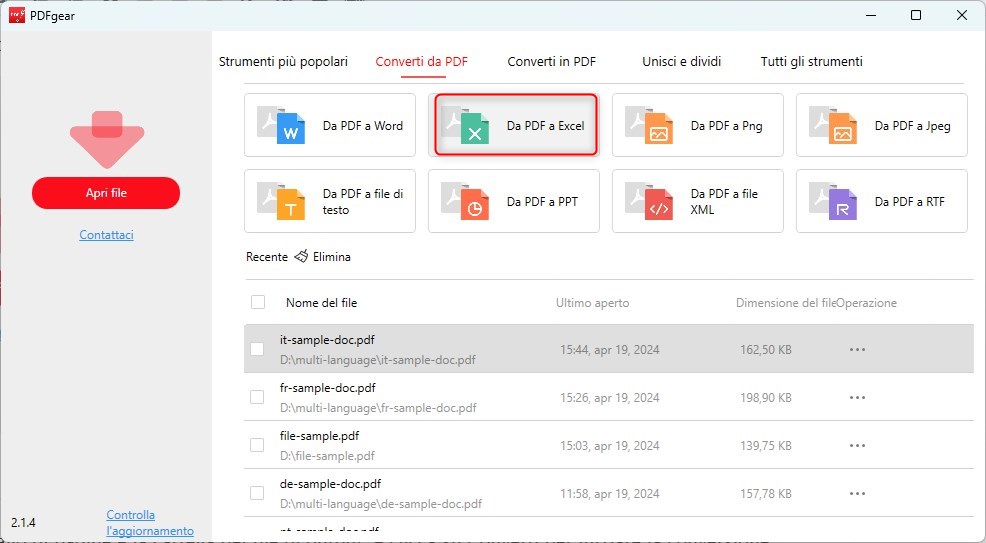Click file size 162,50 KB

(765, 349)
